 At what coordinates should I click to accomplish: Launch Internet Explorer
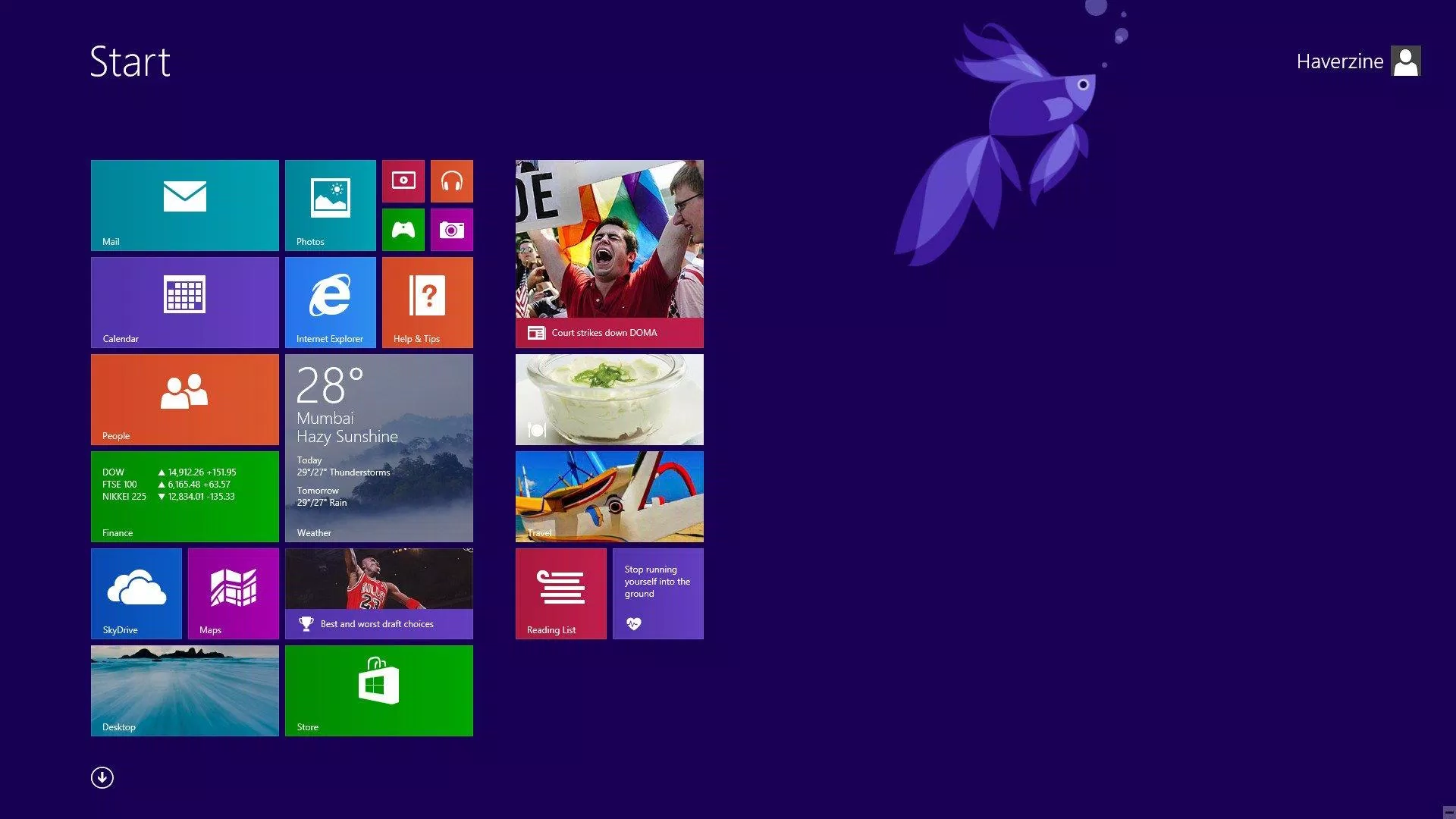331,302
